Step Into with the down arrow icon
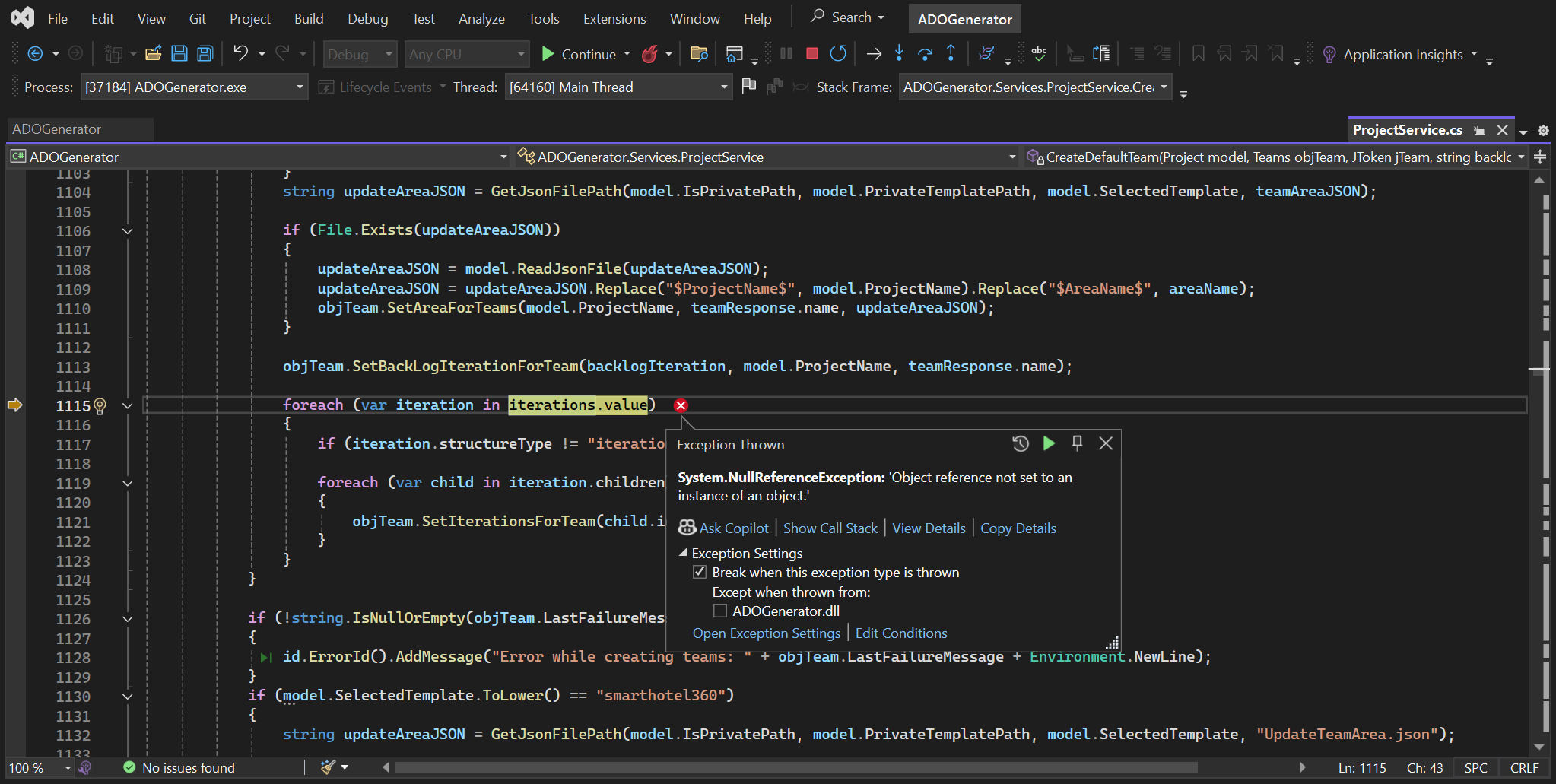The height and width of the screenshot is (784, 1556). tap(899, 53)
